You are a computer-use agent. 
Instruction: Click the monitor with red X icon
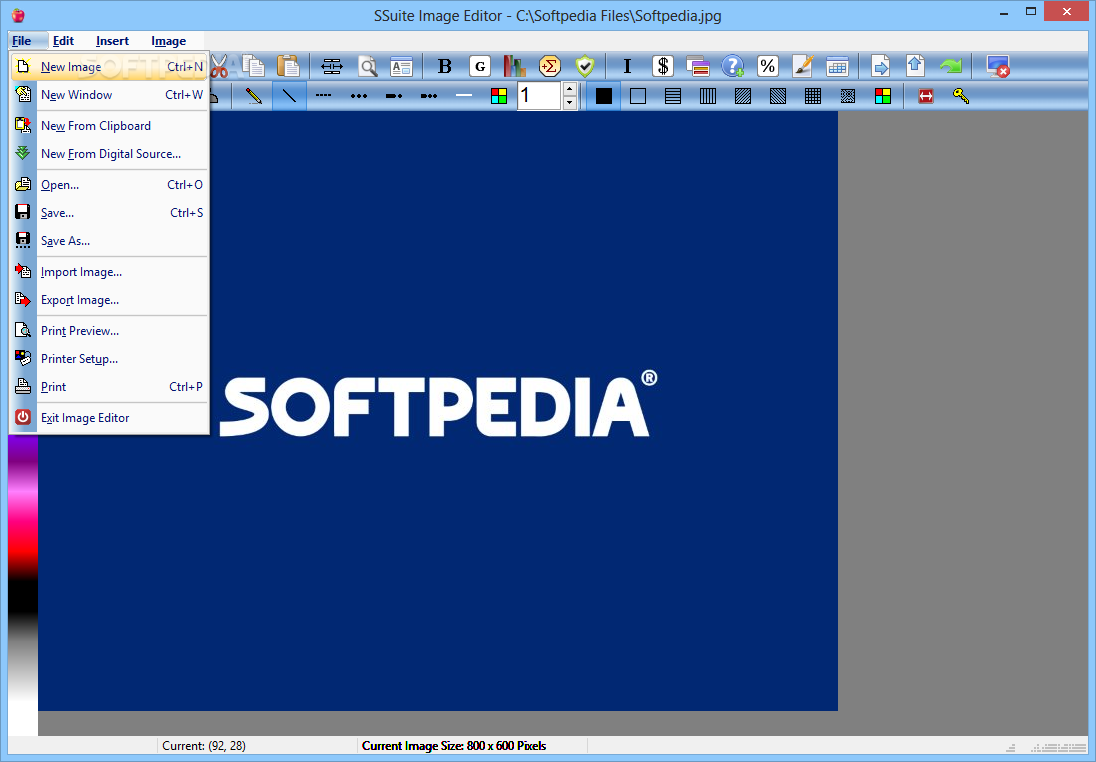click(997, 66)
